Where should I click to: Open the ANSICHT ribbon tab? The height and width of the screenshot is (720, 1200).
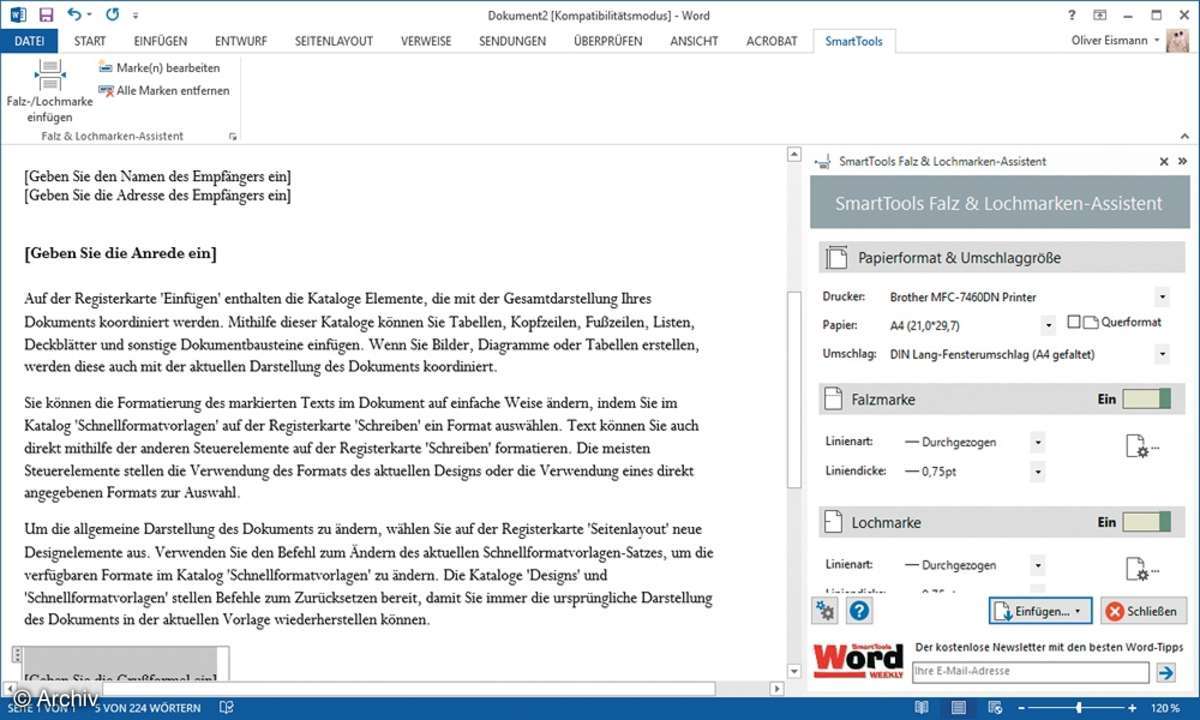pyautogui.click(x=694, y=41)
